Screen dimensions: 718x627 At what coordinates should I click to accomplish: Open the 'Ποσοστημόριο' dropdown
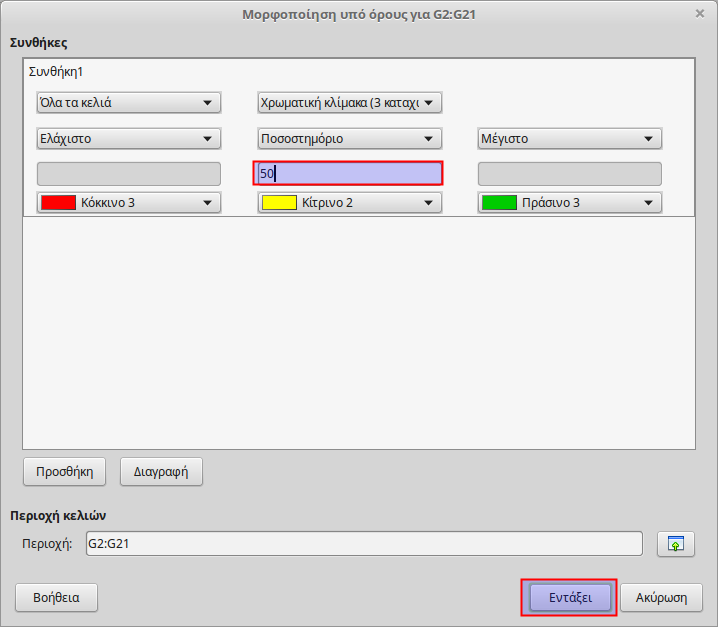click(x=349, y=139)
